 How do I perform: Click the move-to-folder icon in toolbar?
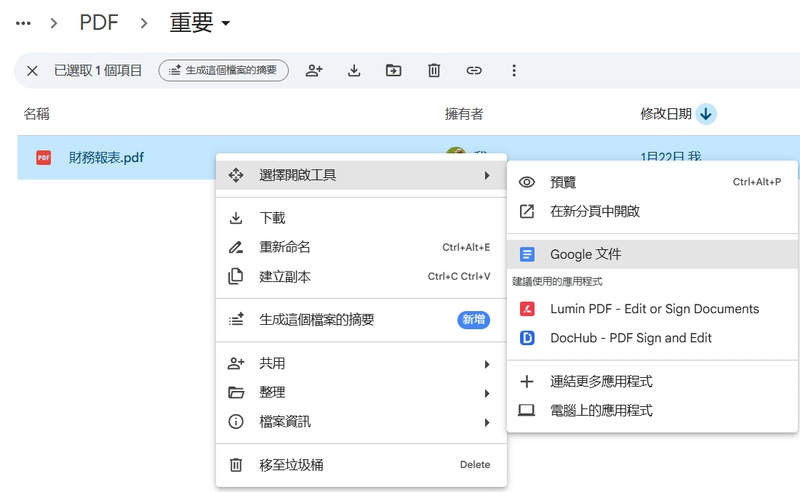pos(393,70)
